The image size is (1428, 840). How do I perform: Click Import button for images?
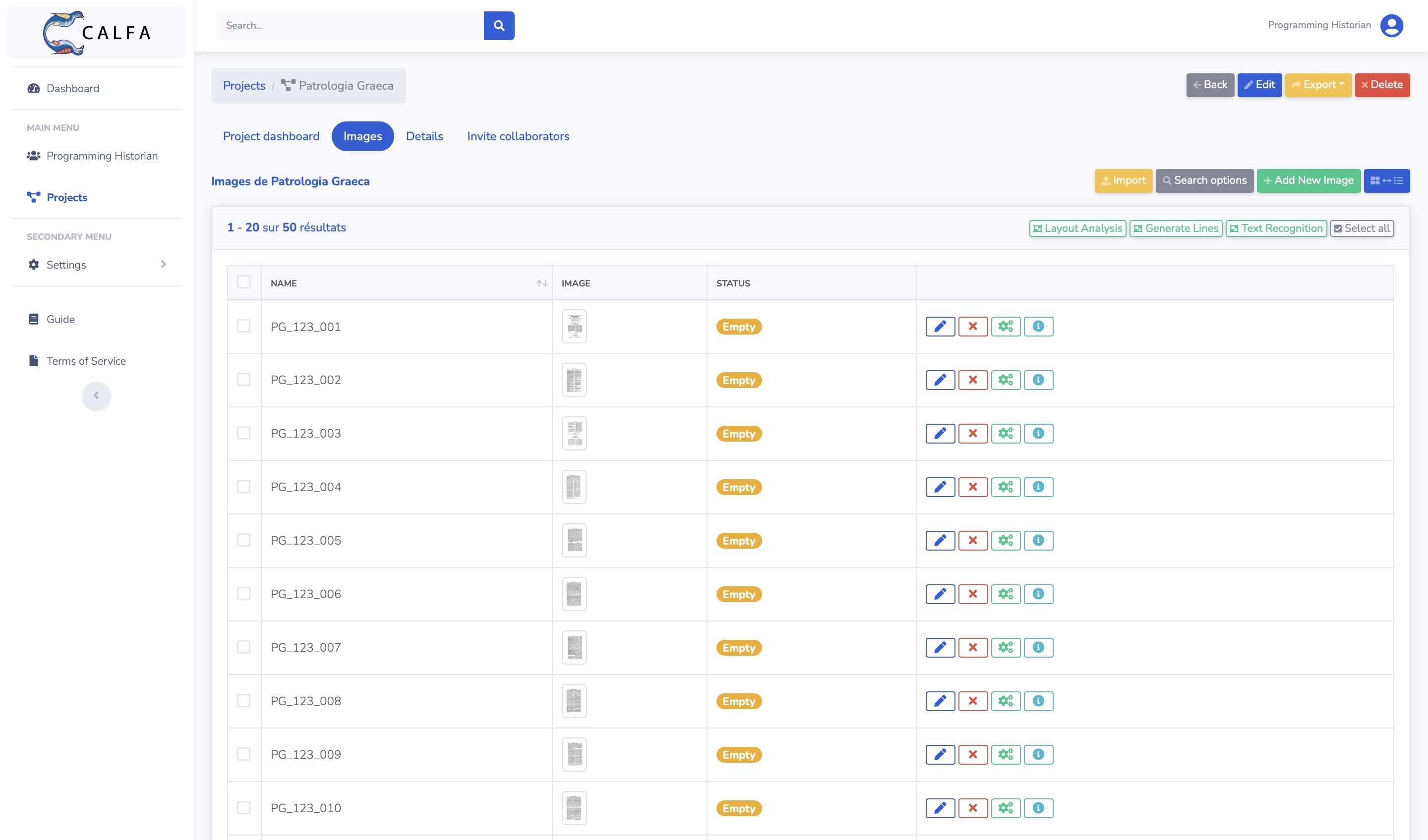[x=1123, y=181]
